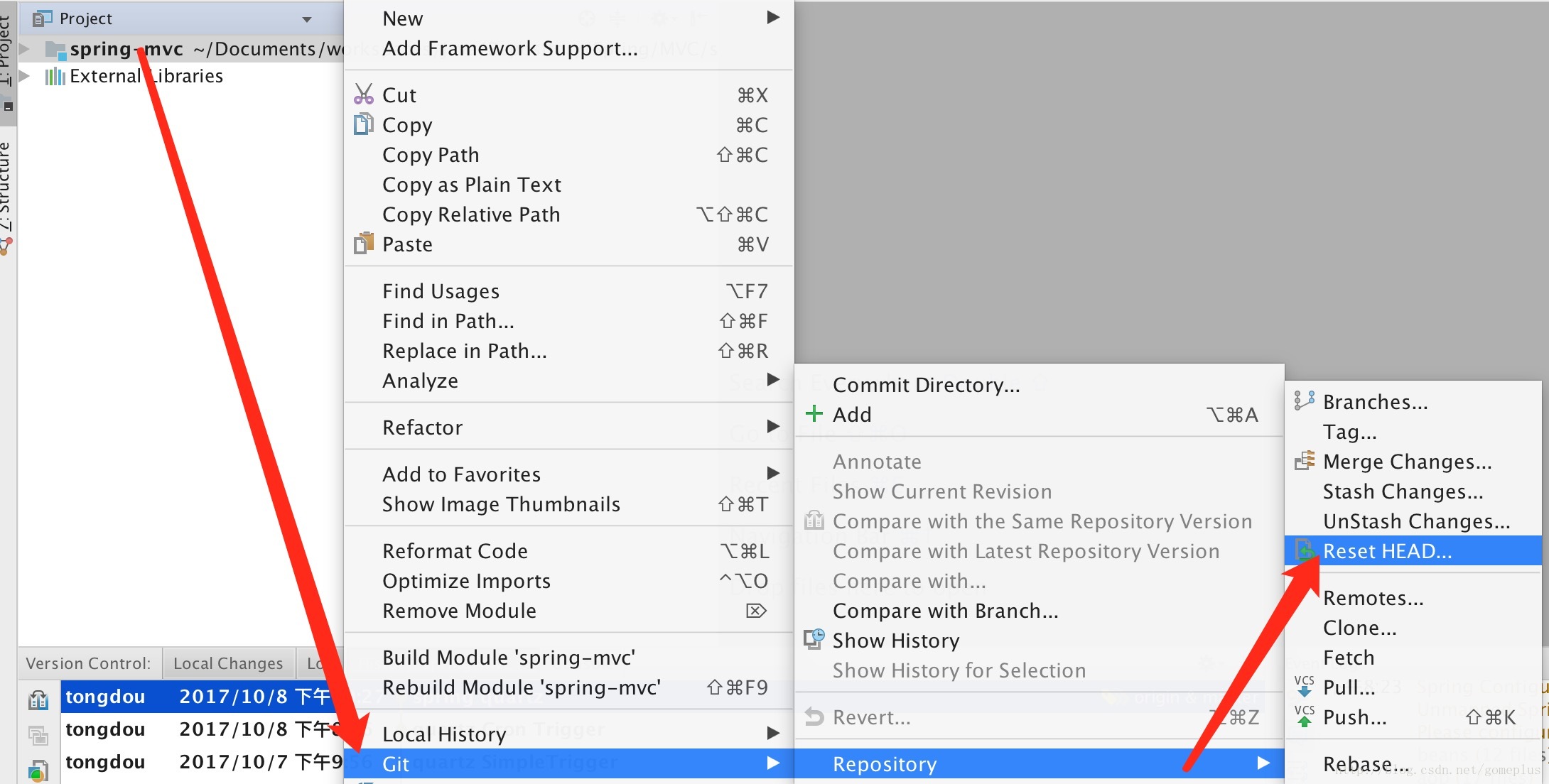Click the Show History clock icon
This screenshot has width=1549, height=784.
814,638
